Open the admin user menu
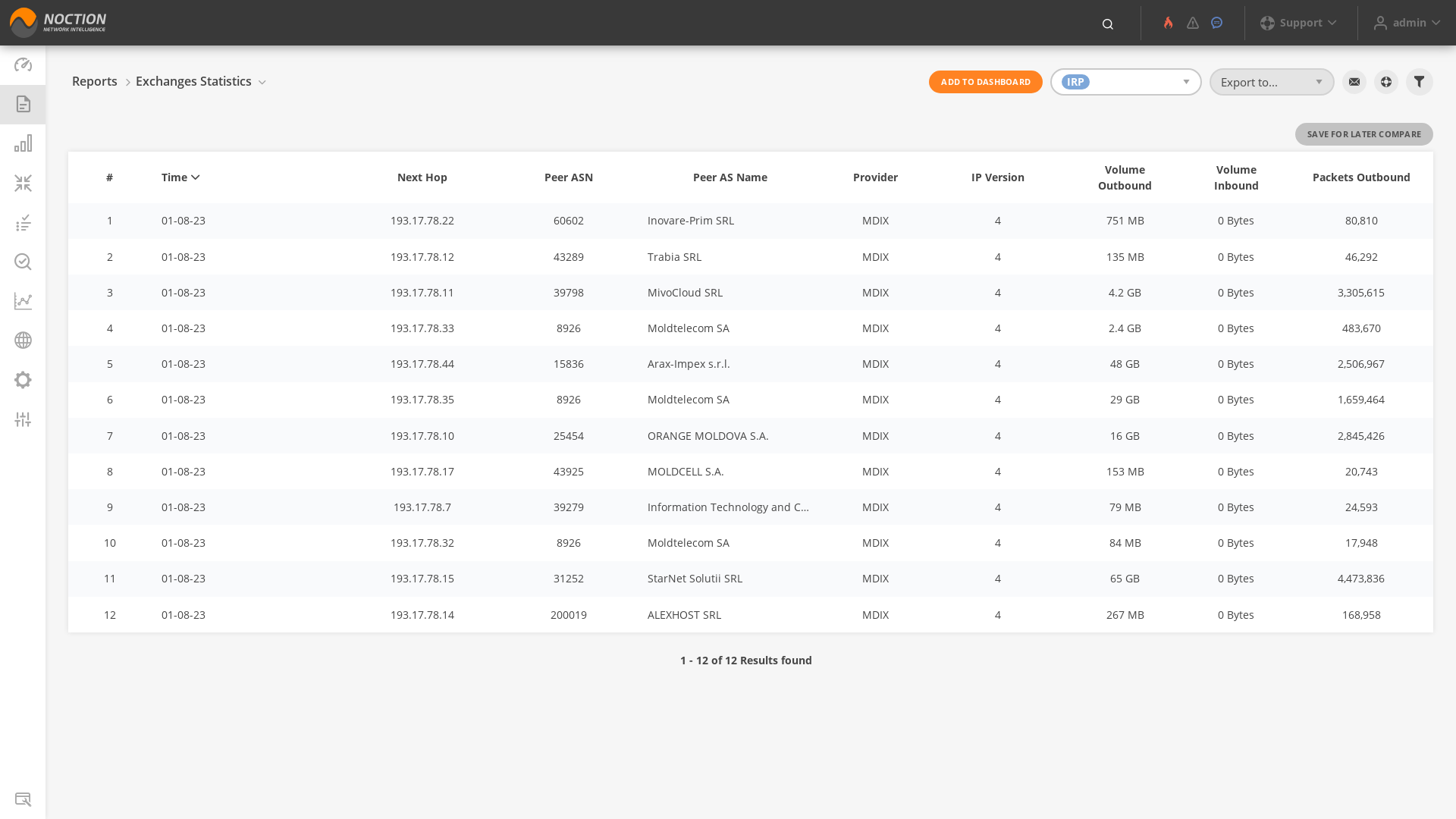This screenshot has width=1456, height=819. [x=1407, y=23]
